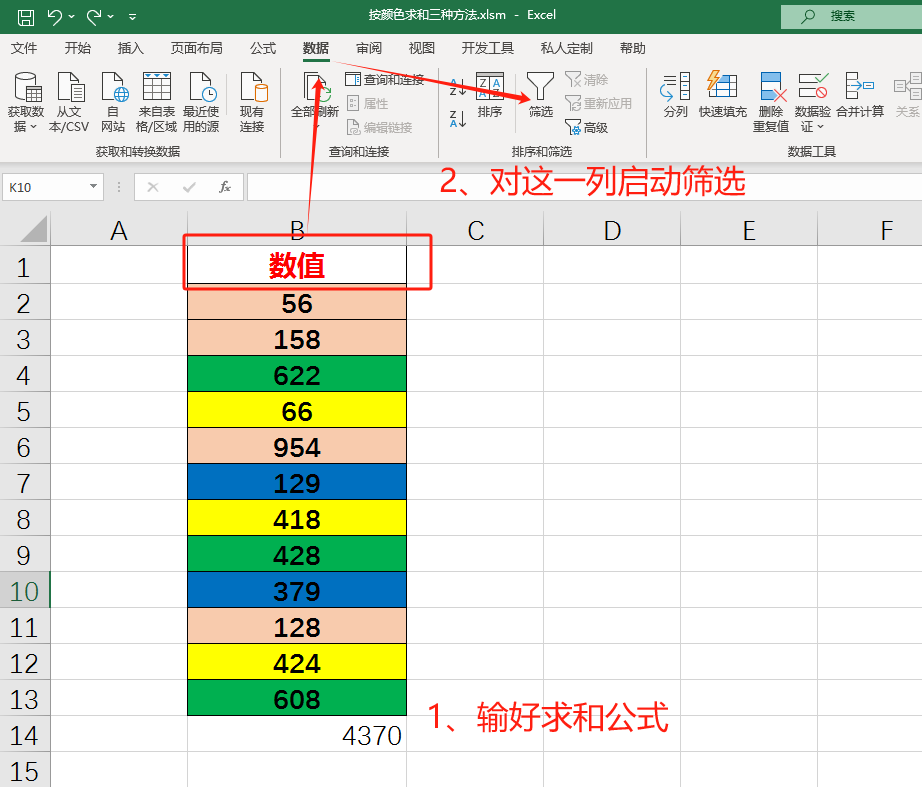Import data using 从文本/CSV icon
Viewport: 922px width, 787px height.
coord(69,102)
